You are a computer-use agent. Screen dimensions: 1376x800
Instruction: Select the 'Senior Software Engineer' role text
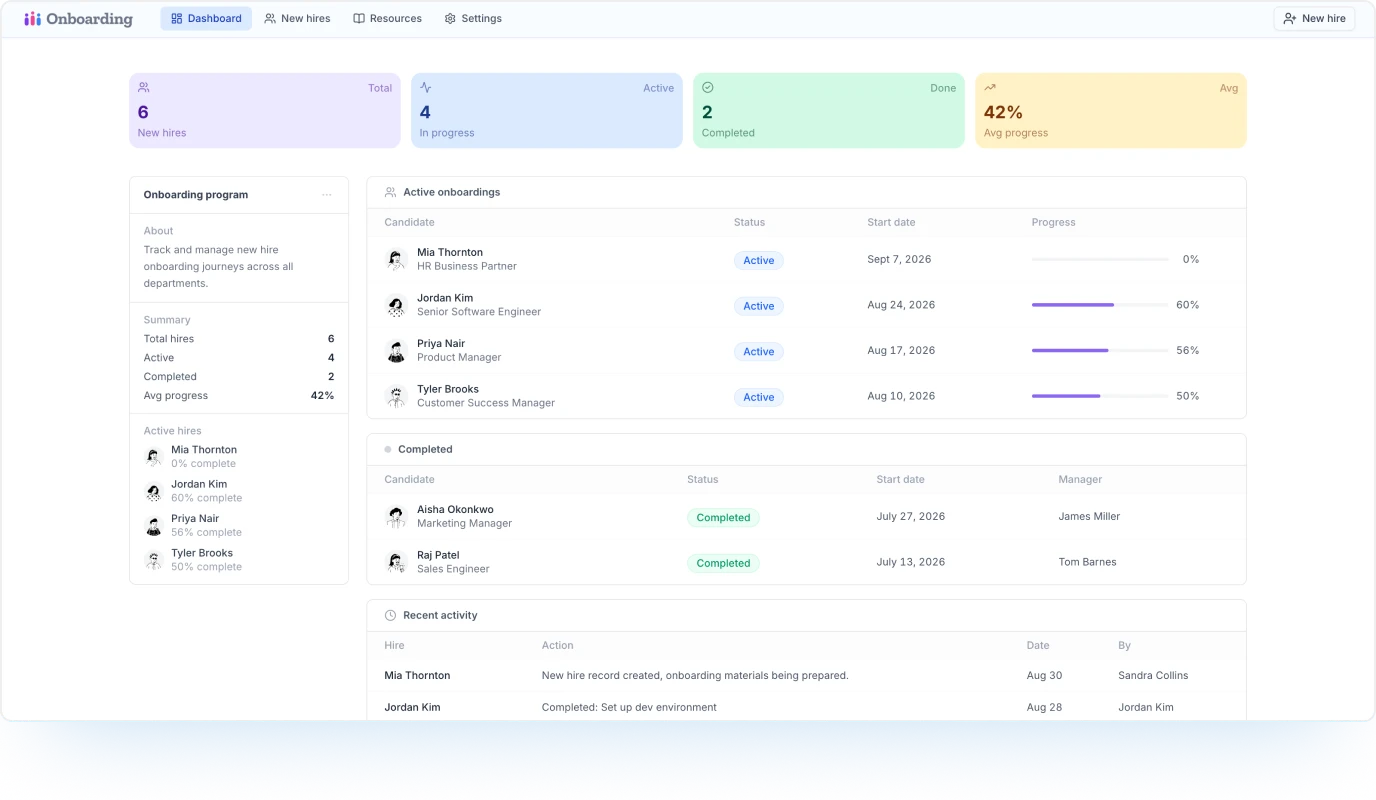[479, 312]
